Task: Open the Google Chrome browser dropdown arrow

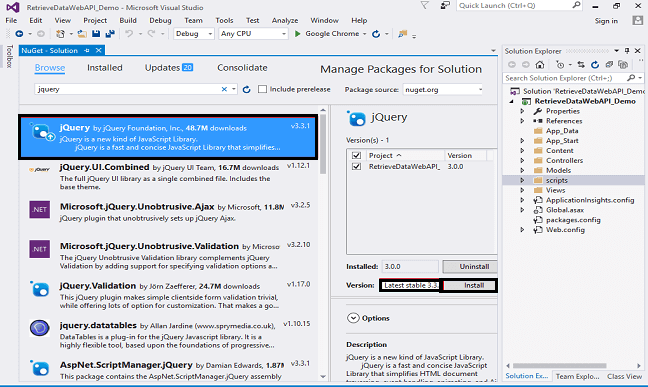Action: click(x=364, y=34)
